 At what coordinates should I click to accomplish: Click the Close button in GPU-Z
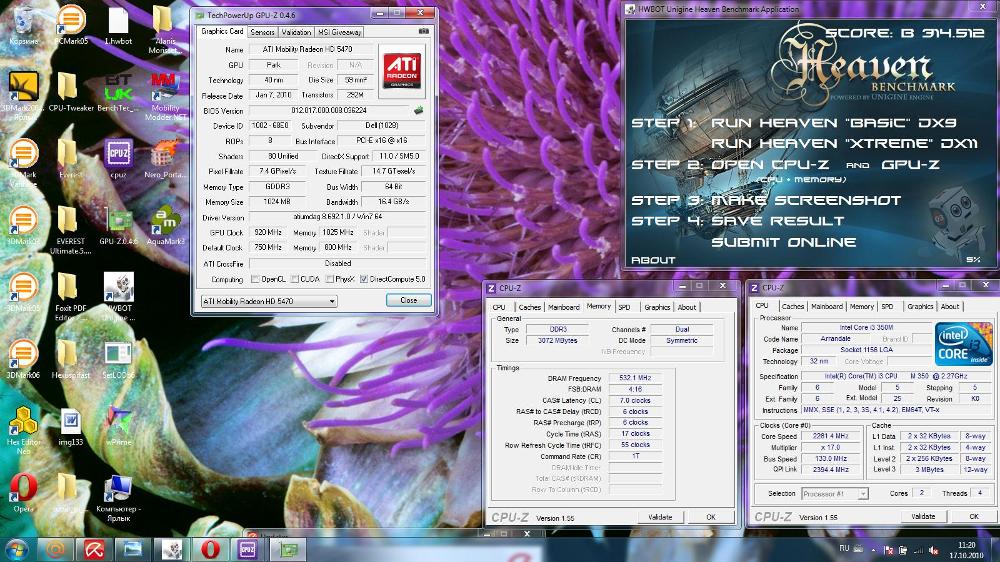[409, 300]
